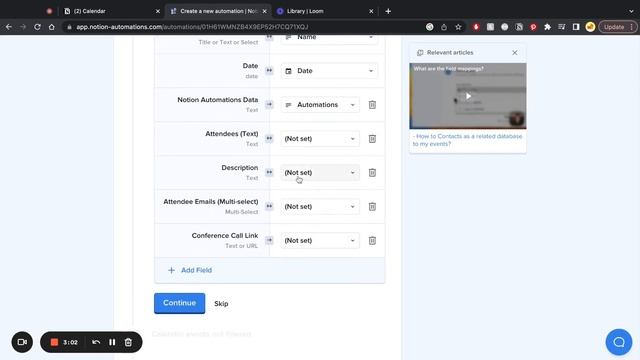This screenshot has height=360, width=640.
Task: Open the Notion extension icon
Action: pos(519,27)
